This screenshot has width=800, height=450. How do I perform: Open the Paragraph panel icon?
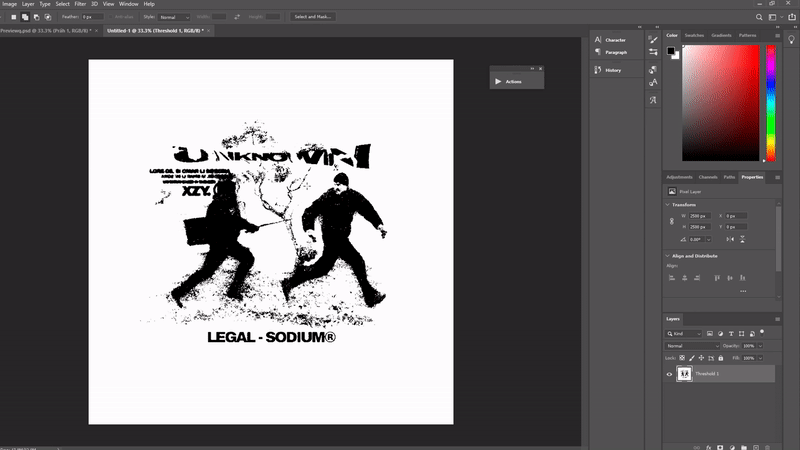click(598, 52)
